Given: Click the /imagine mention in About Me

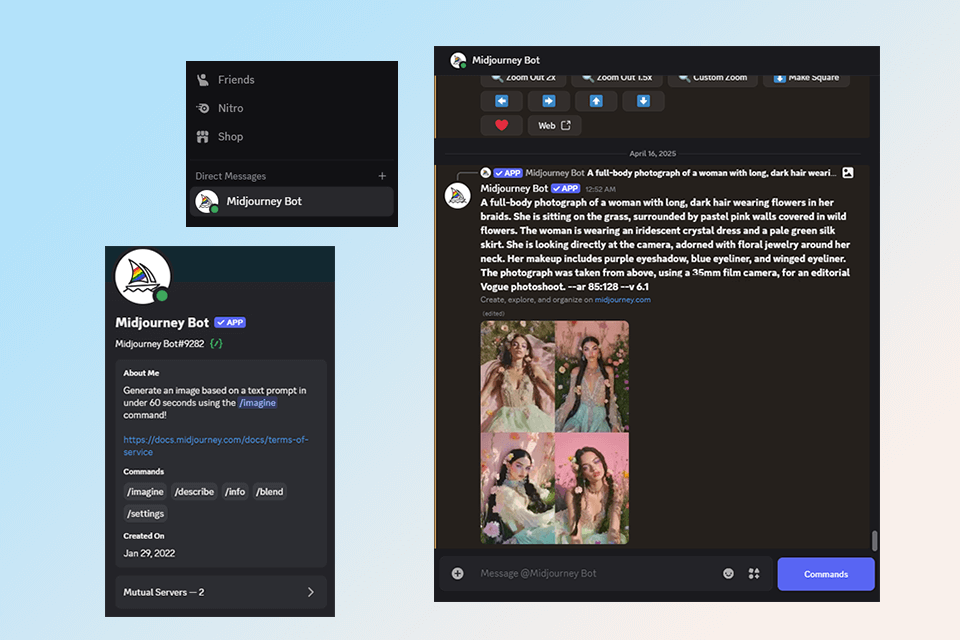Looking at the screenshot, I should pos(257,402).
